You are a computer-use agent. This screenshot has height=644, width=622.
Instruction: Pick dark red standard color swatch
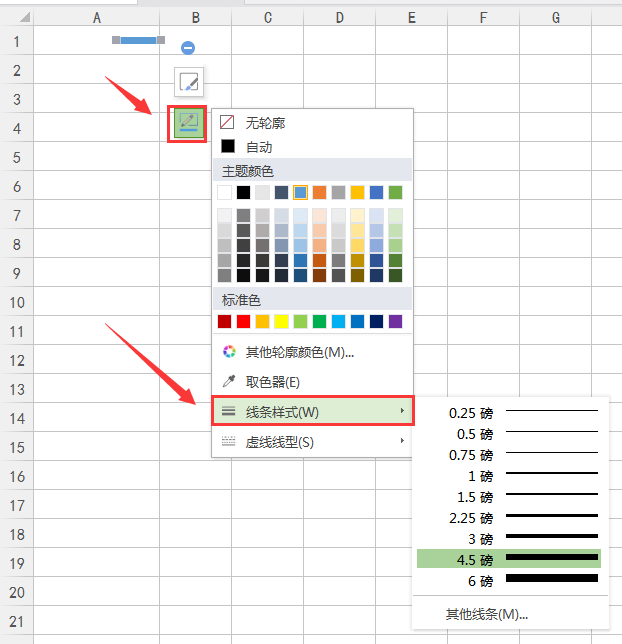tap(224, 322)
